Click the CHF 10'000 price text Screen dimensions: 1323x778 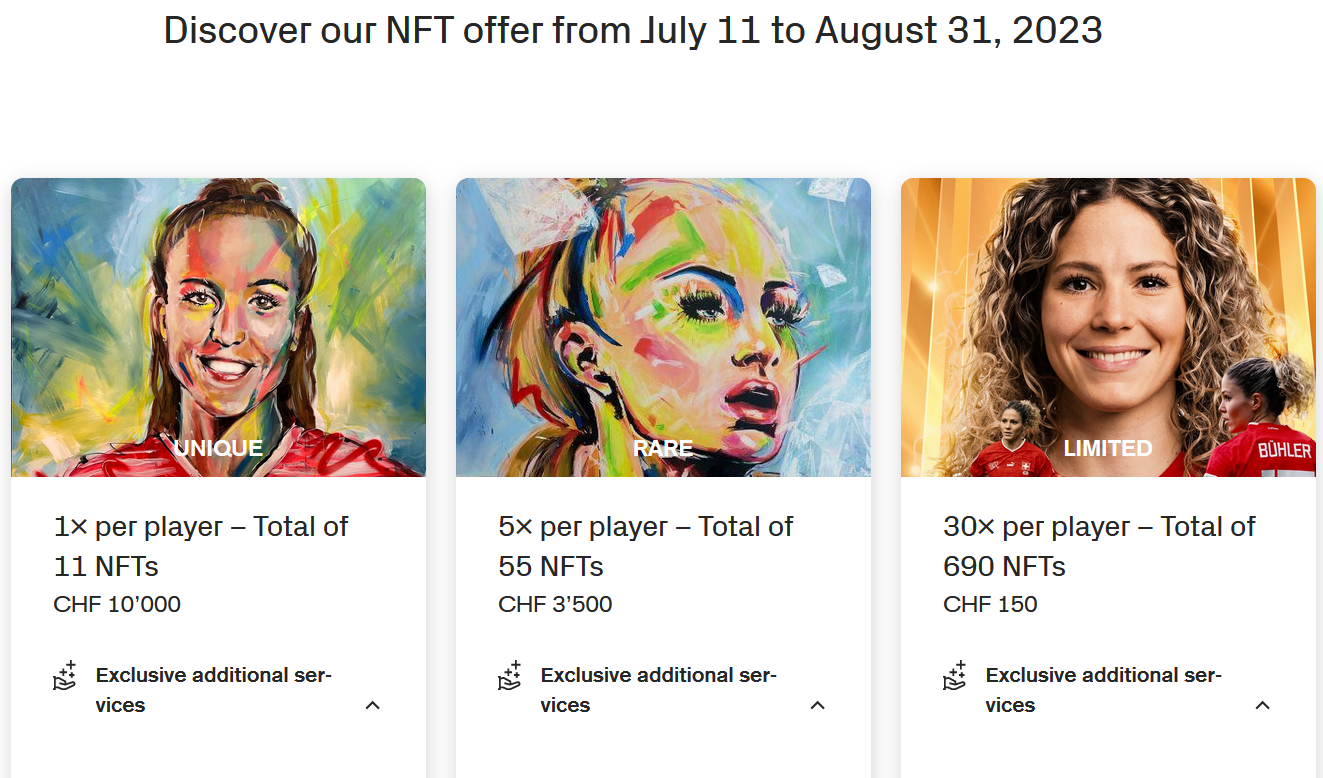(117, 604)
